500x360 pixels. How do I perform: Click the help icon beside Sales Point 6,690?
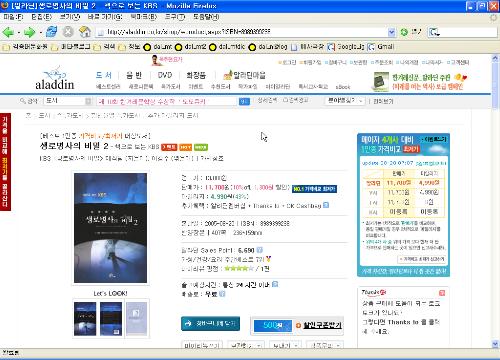click(x=259, y=250)
